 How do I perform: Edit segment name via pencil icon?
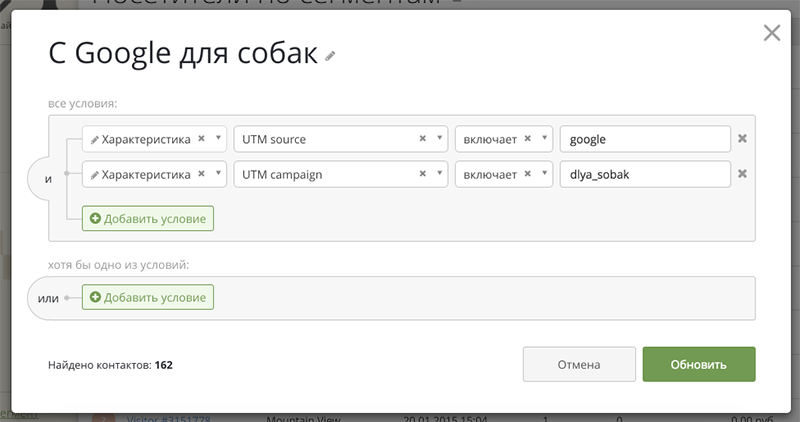tap(330, 56)
